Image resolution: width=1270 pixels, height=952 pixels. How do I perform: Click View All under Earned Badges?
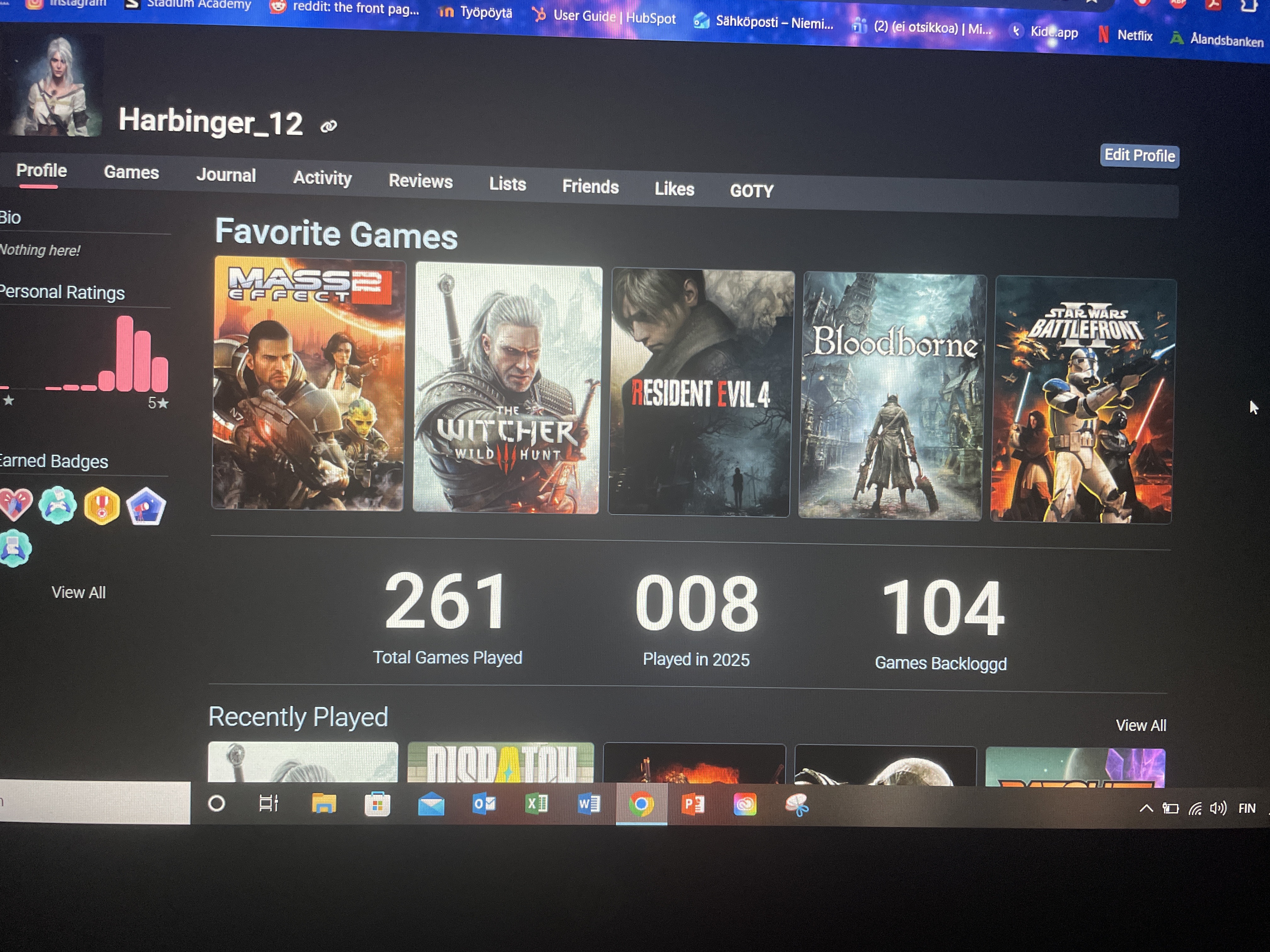click(x=79, y=592)
